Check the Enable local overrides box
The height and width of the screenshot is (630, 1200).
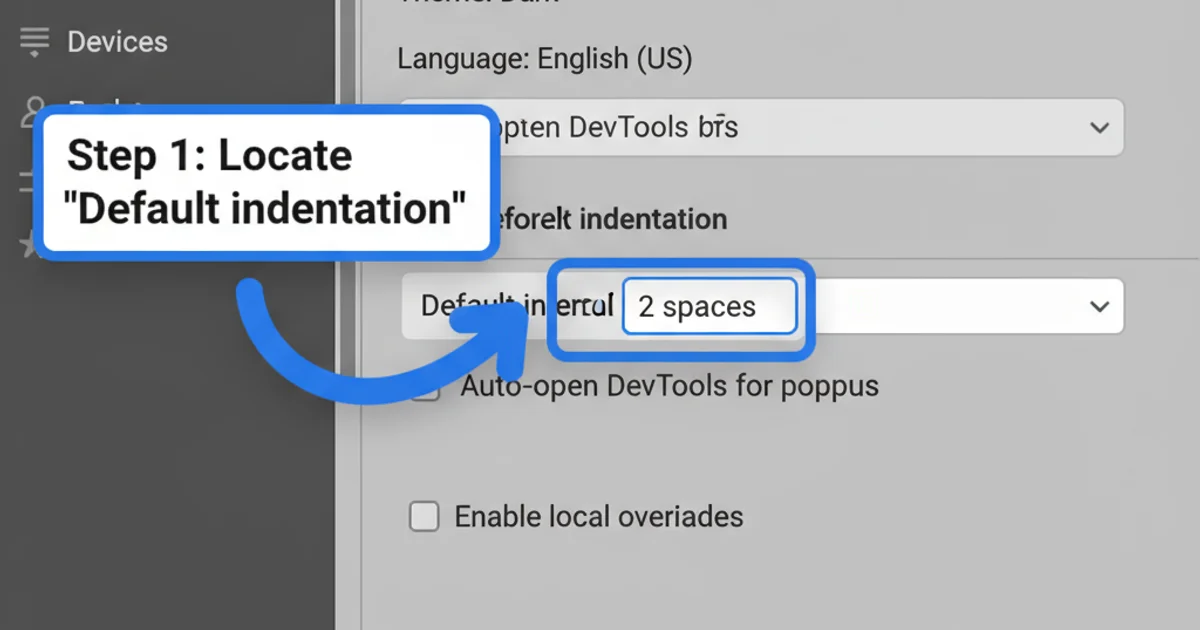point(424,516)
